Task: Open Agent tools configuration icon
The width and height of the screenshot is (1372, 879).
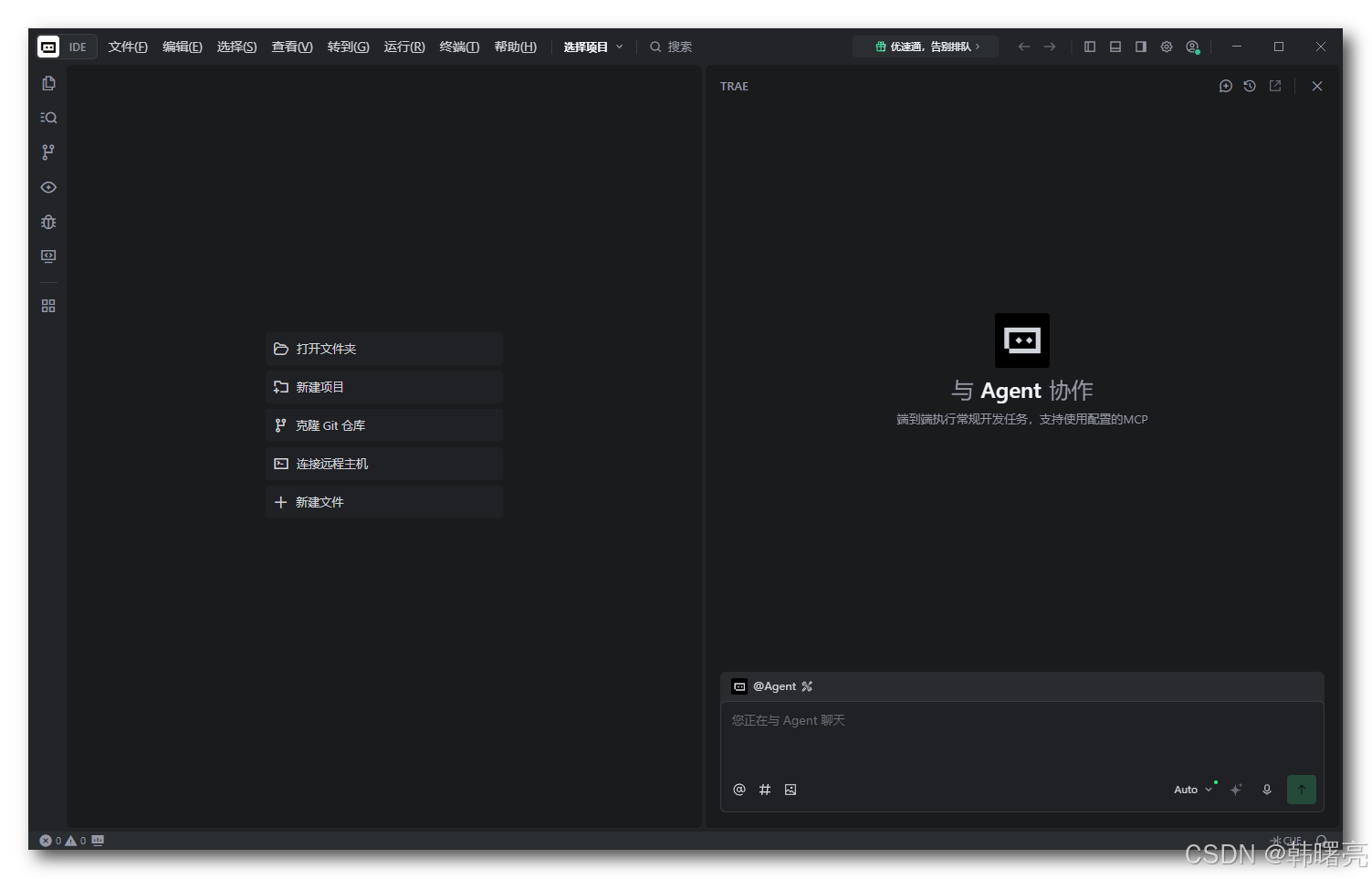Action: (807, 686)
